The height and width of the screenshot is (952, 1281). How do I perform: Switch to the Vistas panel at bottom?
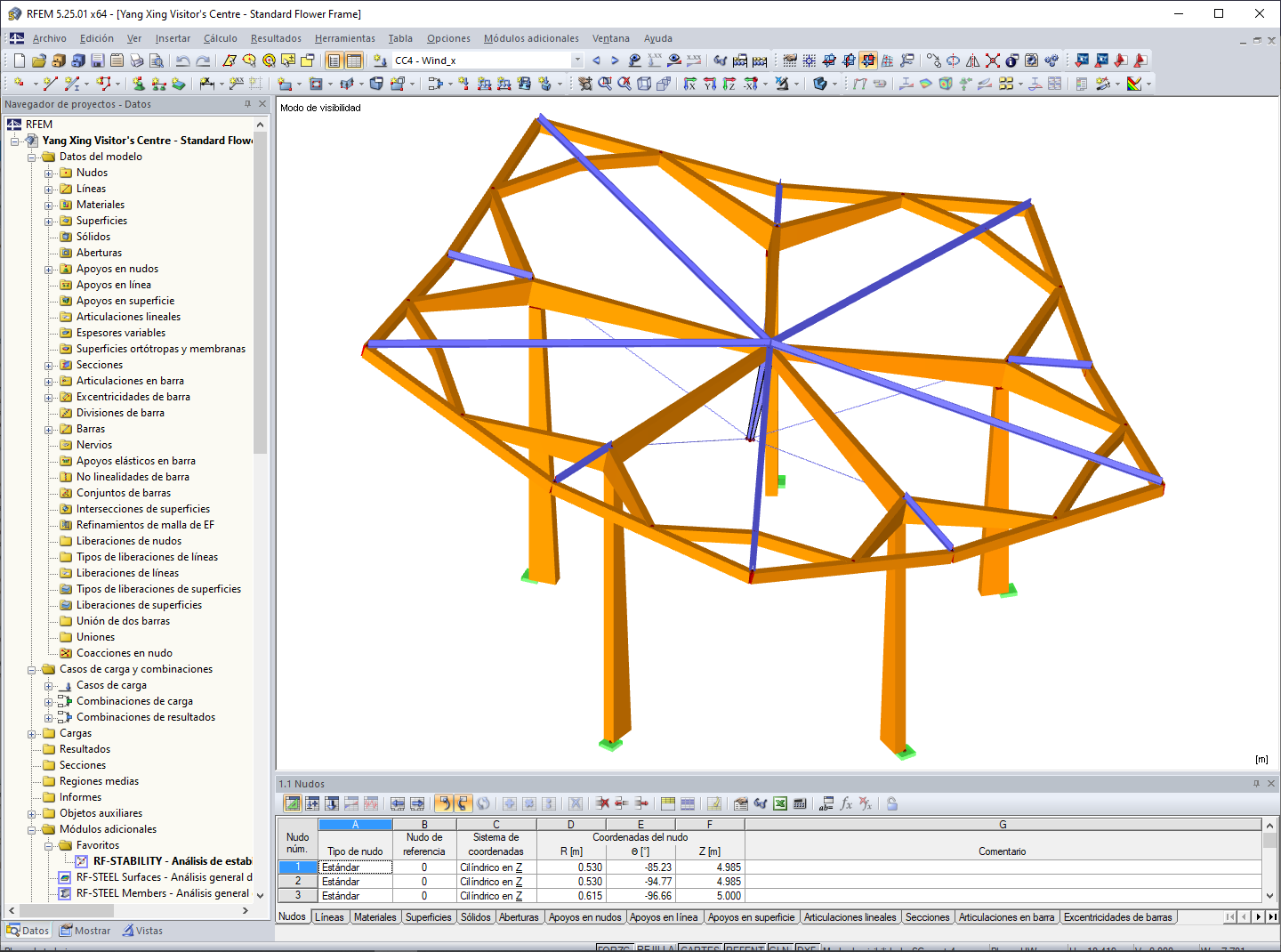tap(141, 931)
